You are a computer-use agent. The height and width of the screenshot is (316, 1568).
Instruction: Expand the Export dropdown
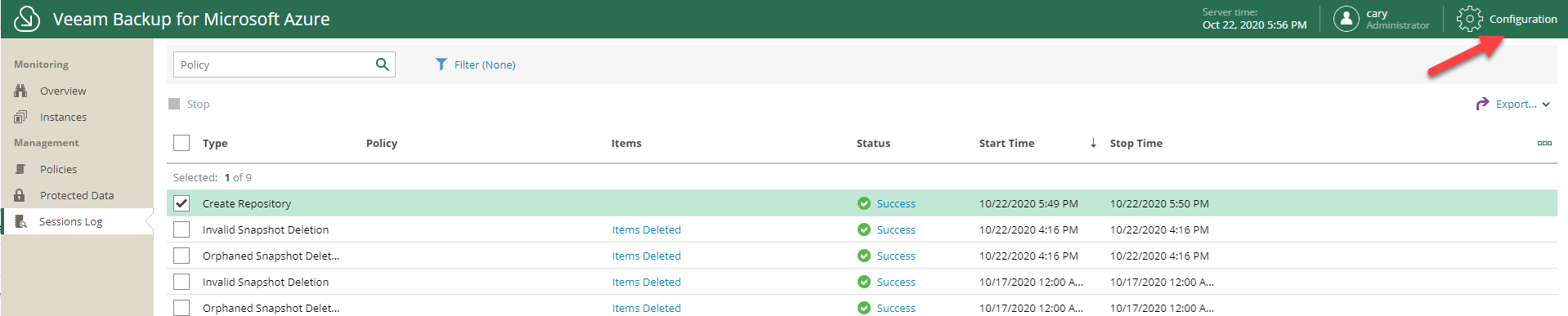[1512, 104]
